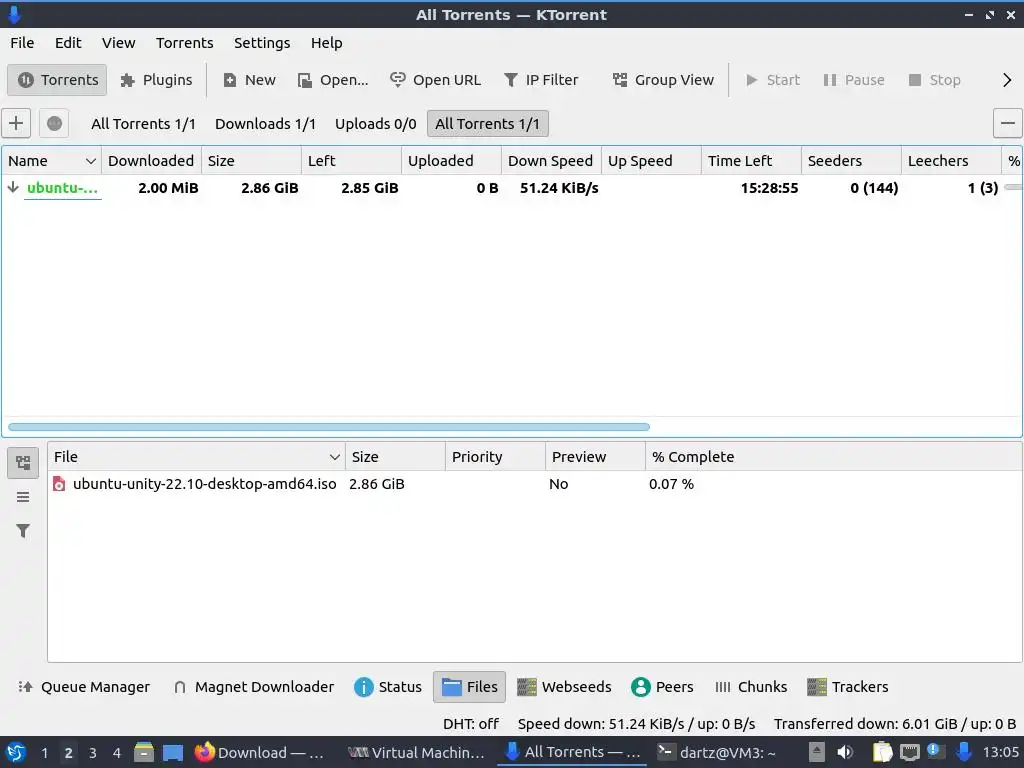Sort by Size column in torrent list
This screenshot has height=768, width=1024.
[251, 161]
